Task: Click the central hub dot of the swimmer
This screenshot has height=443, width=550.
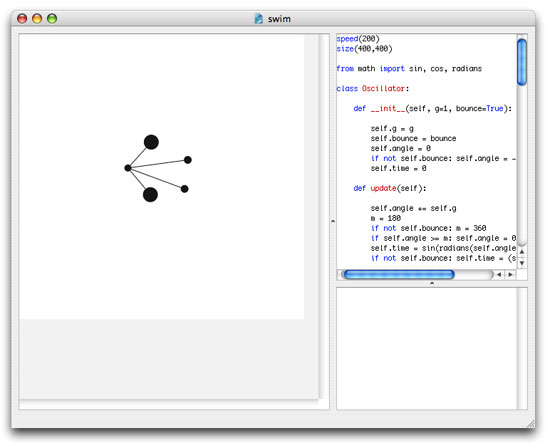Action: [128, 168]
